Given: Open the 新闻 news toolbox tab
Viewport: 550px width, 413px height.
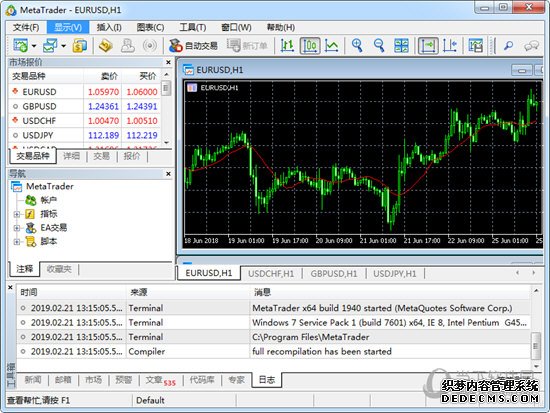Looking at the screenshot, I should pos(33,380).
